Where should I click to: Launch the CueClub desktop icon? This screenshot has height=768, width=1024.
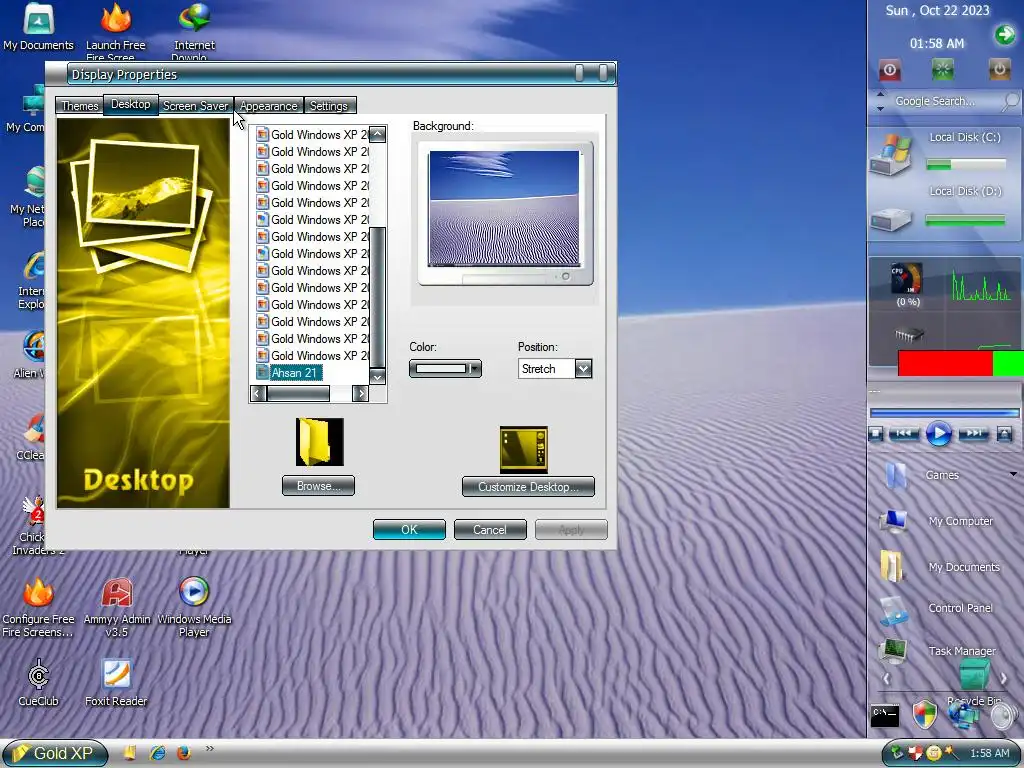point(39,684)
